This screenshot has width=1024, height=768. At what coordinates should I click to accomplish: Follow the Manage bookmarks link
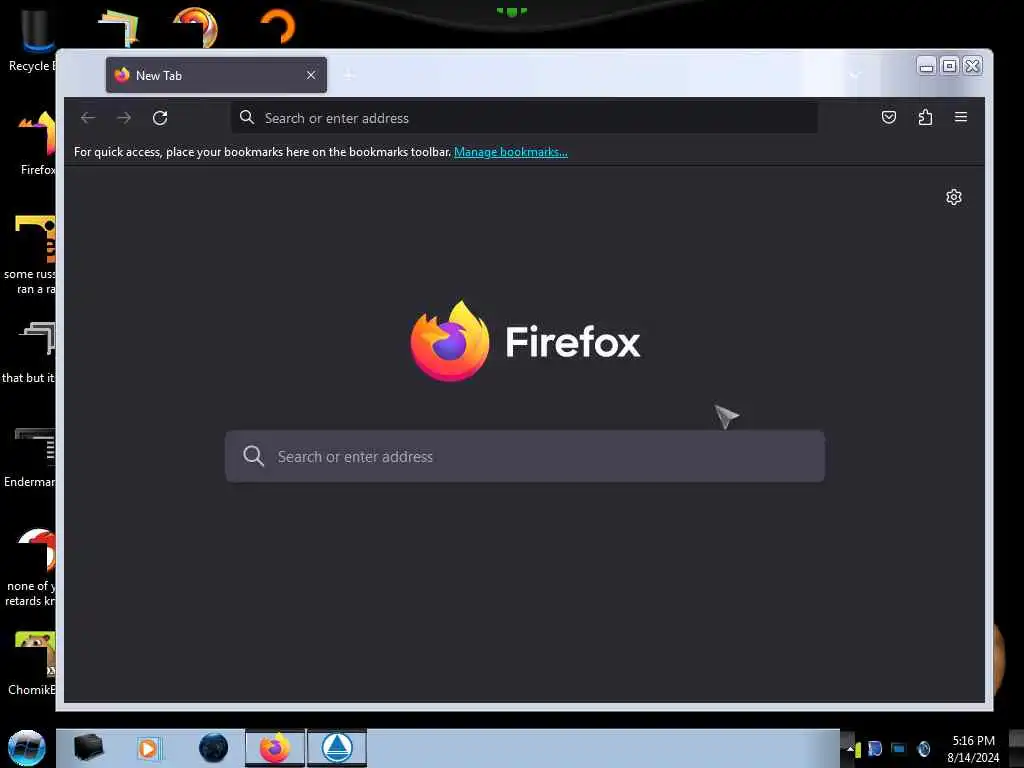pos(511,152)
